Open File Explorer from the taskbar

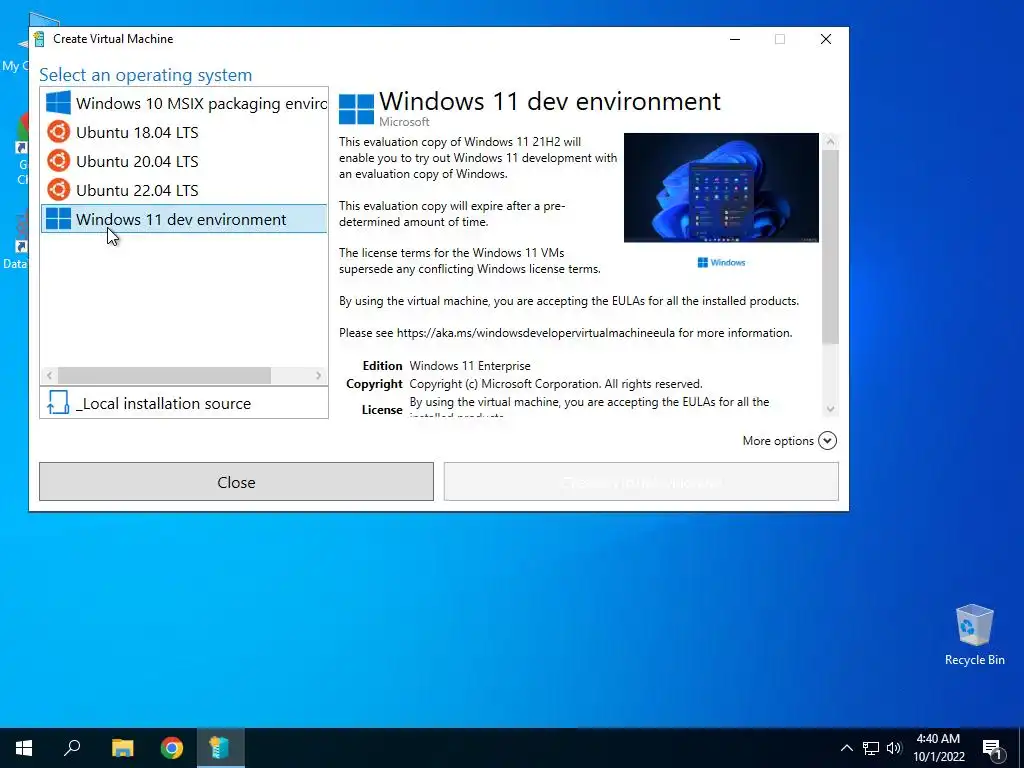point(122,748)
